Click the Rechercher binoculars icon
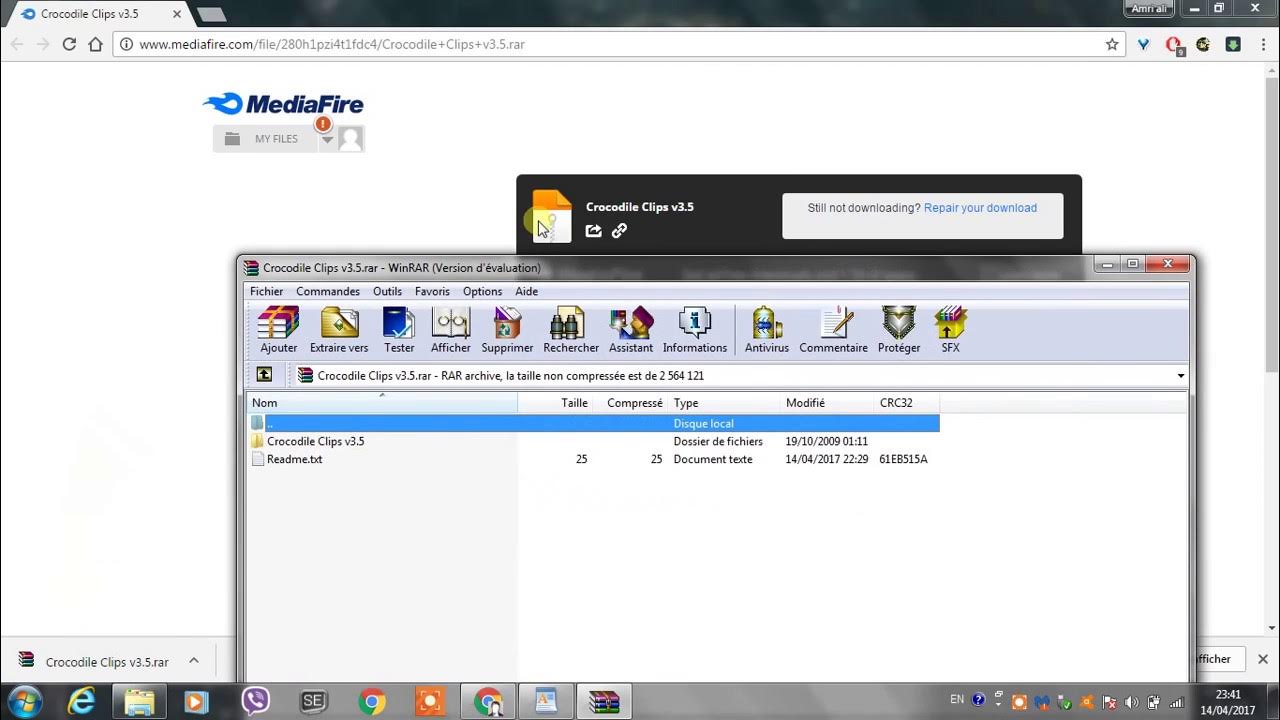The image size is (1280, 720). (x=571, y=330)
